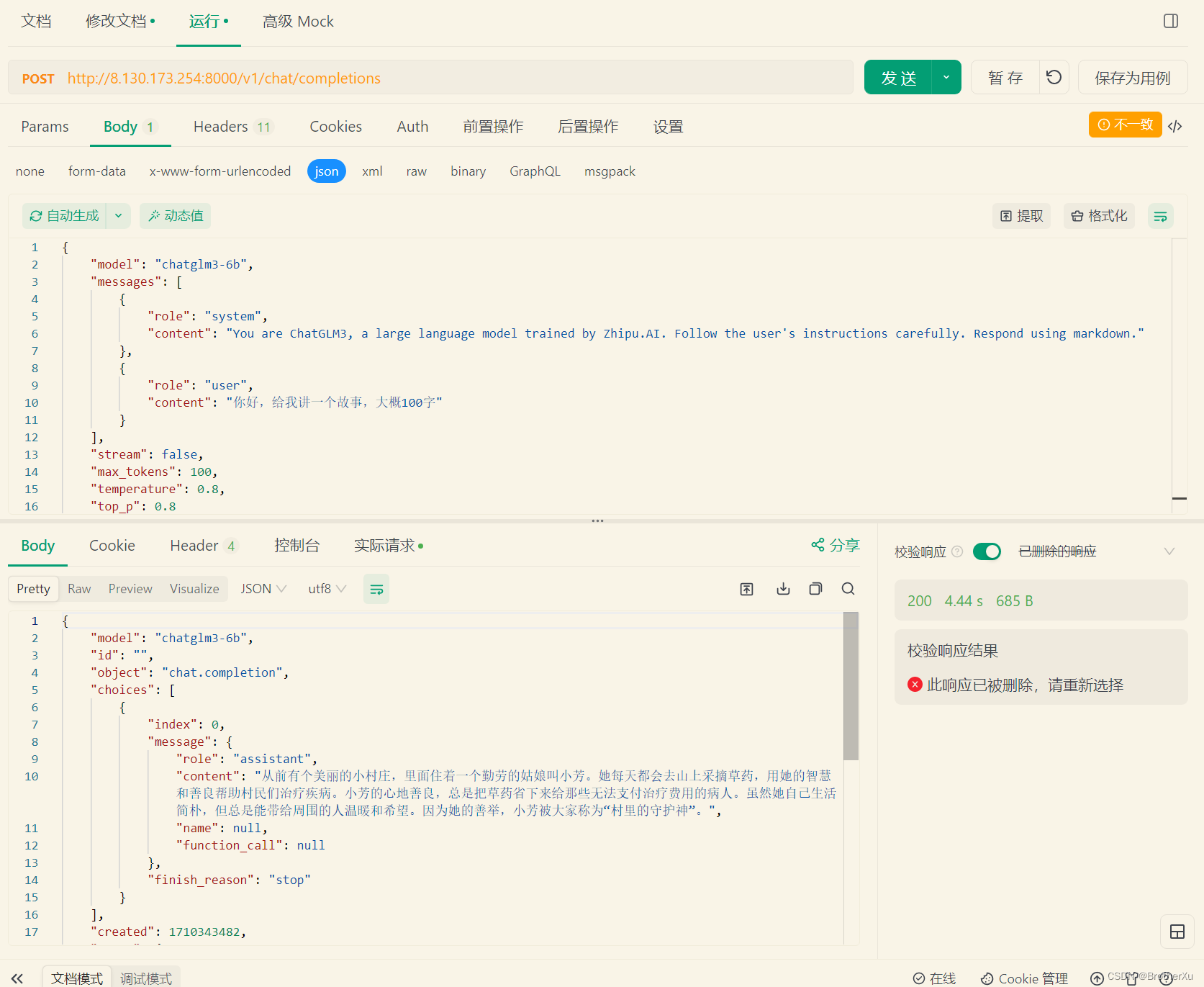Click the response viewer vertical scrollbar
Viewport: 1204px width, 987px height.
click(851, 686)
